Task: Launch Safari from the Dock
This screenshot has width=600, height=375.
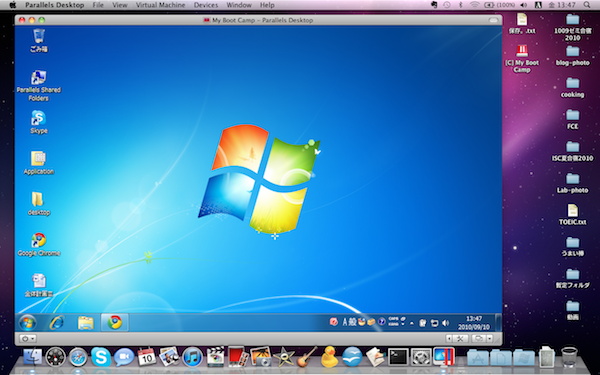Action: [x=78, y=357]
